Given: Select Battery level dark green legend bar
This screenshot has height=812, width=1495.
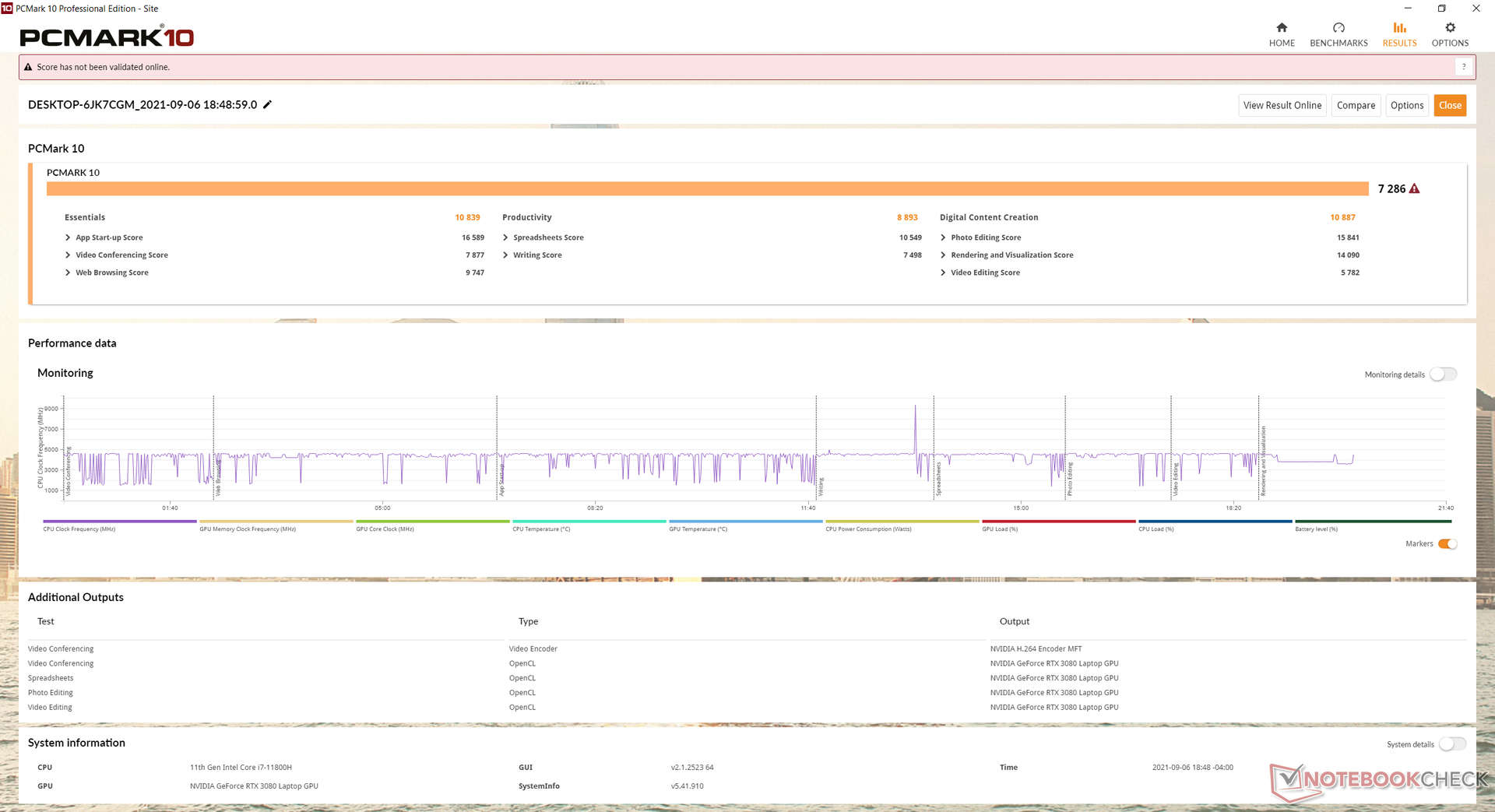Looking at the screenshot, I should [1372, 522].
